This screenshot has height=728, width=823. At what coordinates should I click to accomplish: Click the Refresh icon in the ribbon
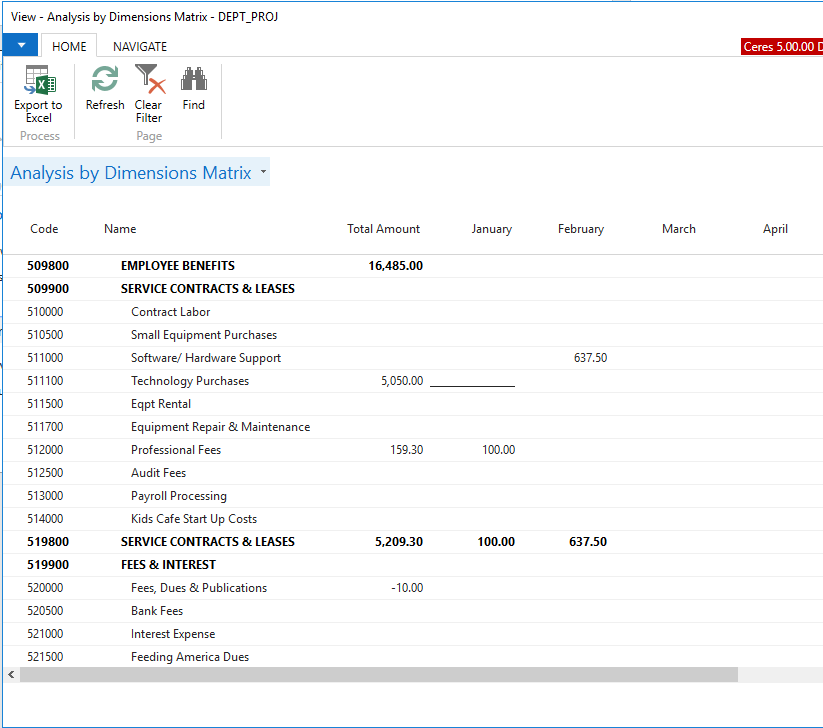click(x=105, y=80)
